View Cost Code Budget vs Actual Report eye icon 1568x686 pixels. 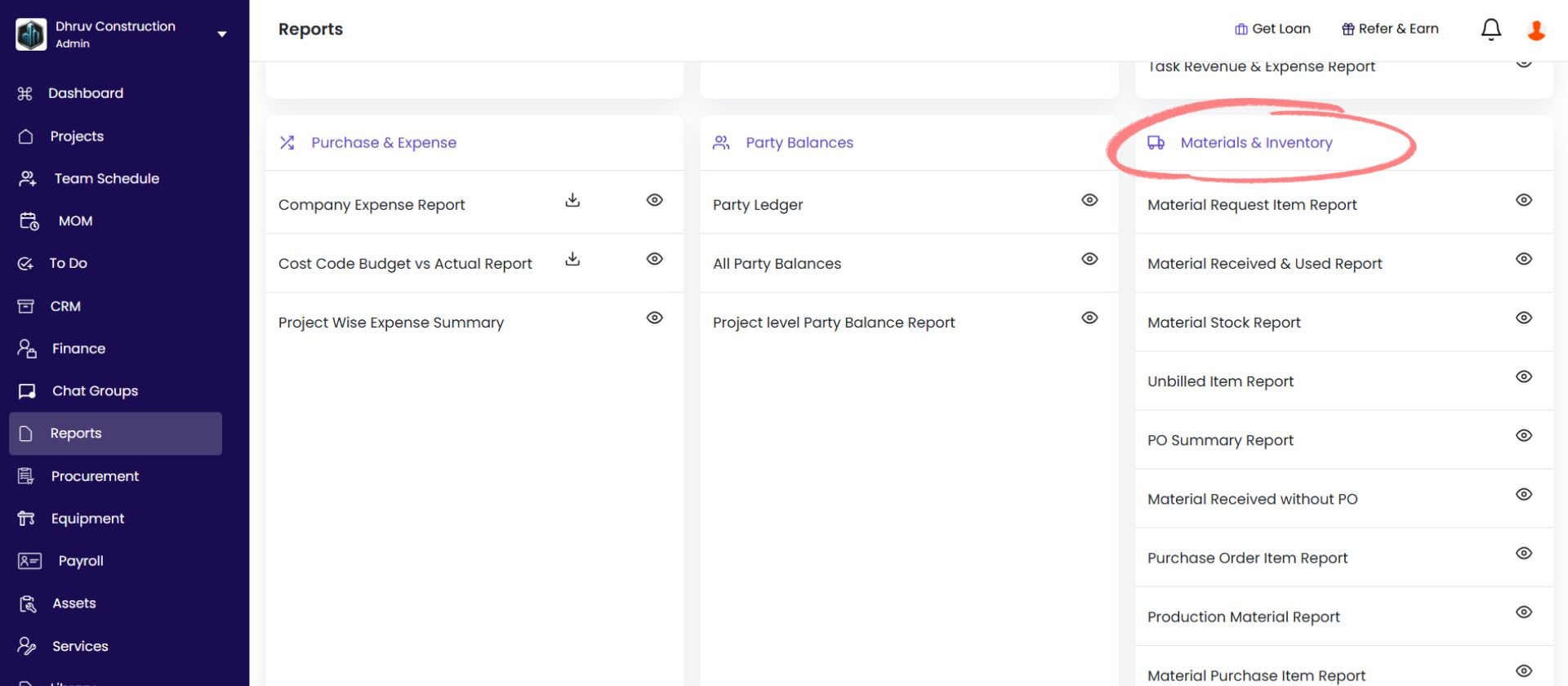[x=654, y=259]
